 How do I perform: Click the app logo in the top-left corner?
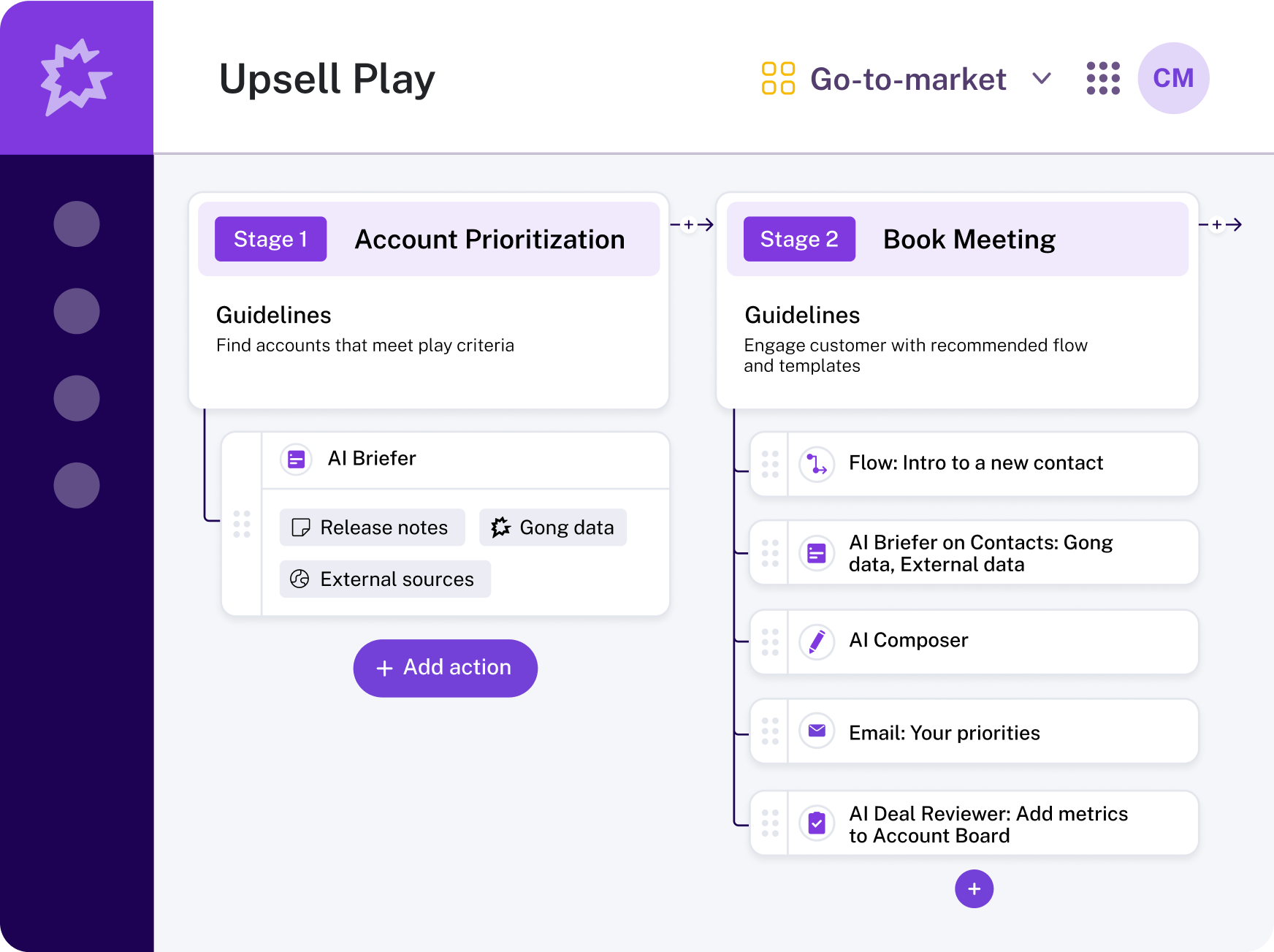76,76
